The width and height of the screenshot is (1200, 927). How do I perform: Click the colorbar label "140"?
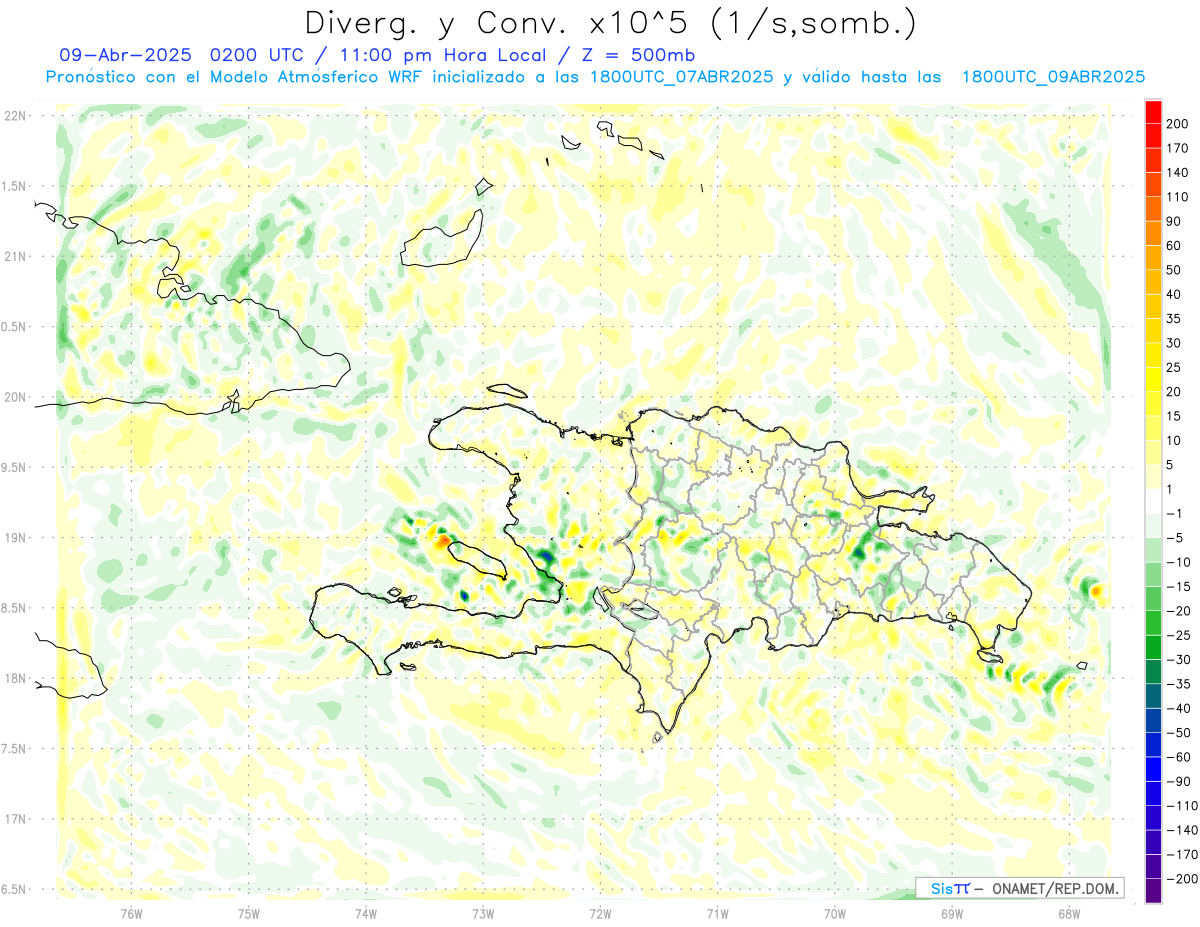point(1176,173)
